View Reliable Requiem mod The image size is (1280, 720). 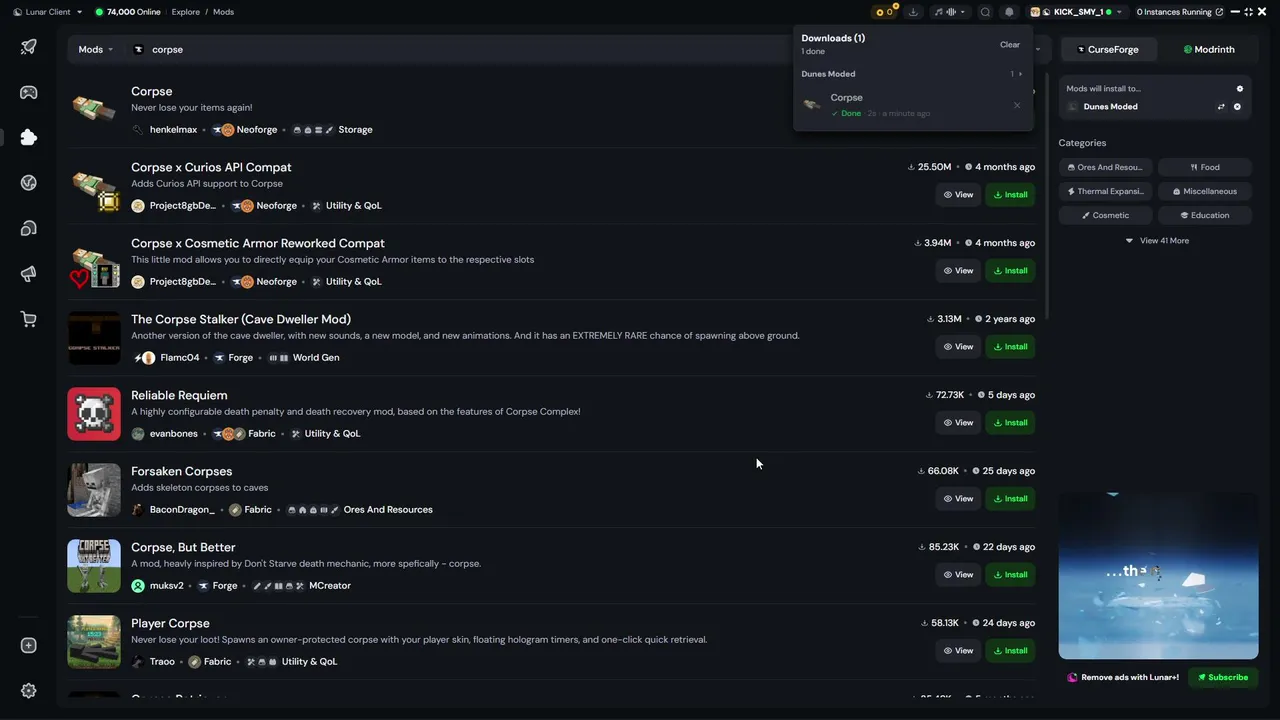coord(958,423)
